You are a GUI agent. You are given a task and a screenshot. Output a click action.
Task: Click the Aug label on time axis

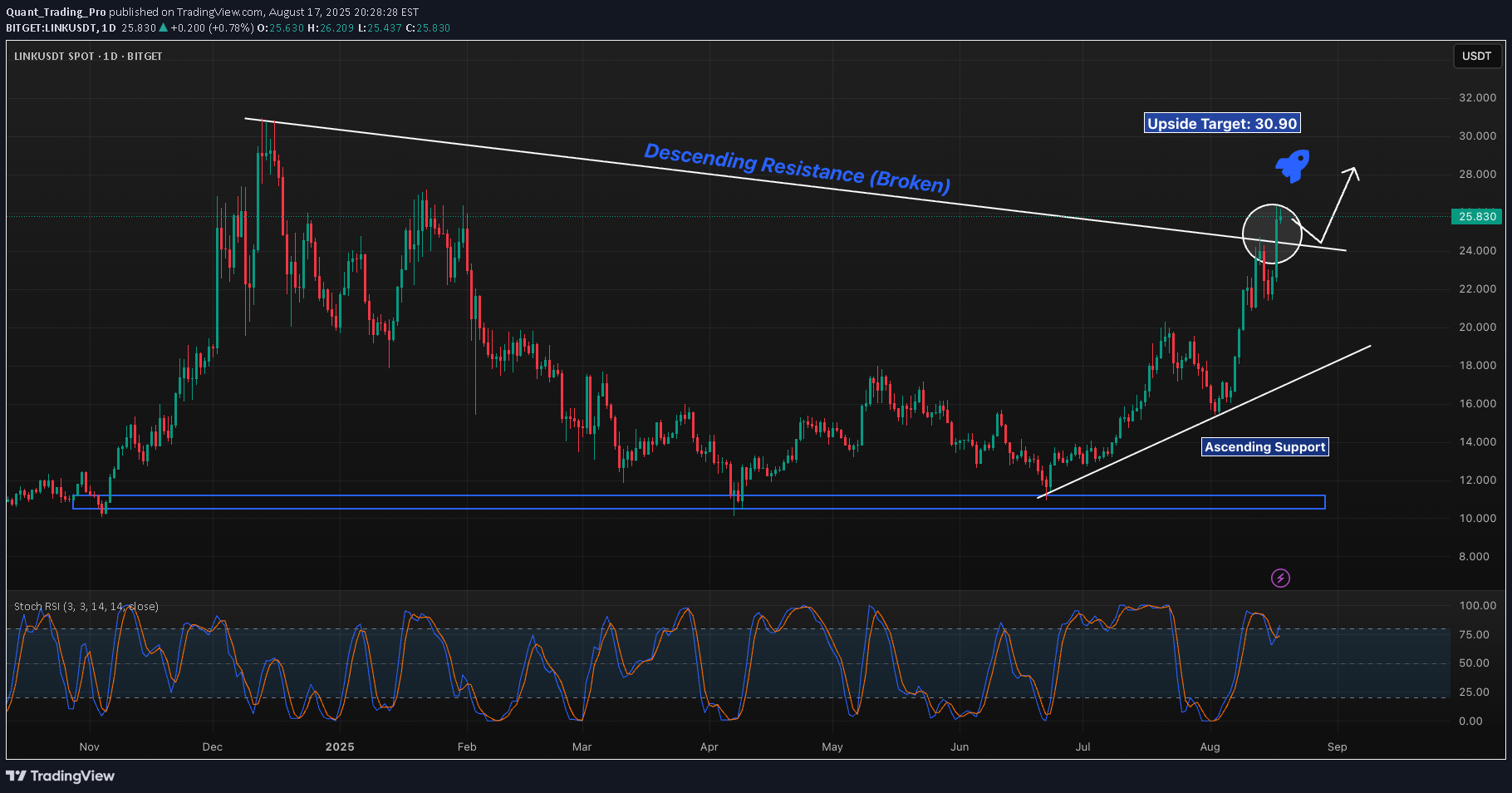(x=1210, y=746)
